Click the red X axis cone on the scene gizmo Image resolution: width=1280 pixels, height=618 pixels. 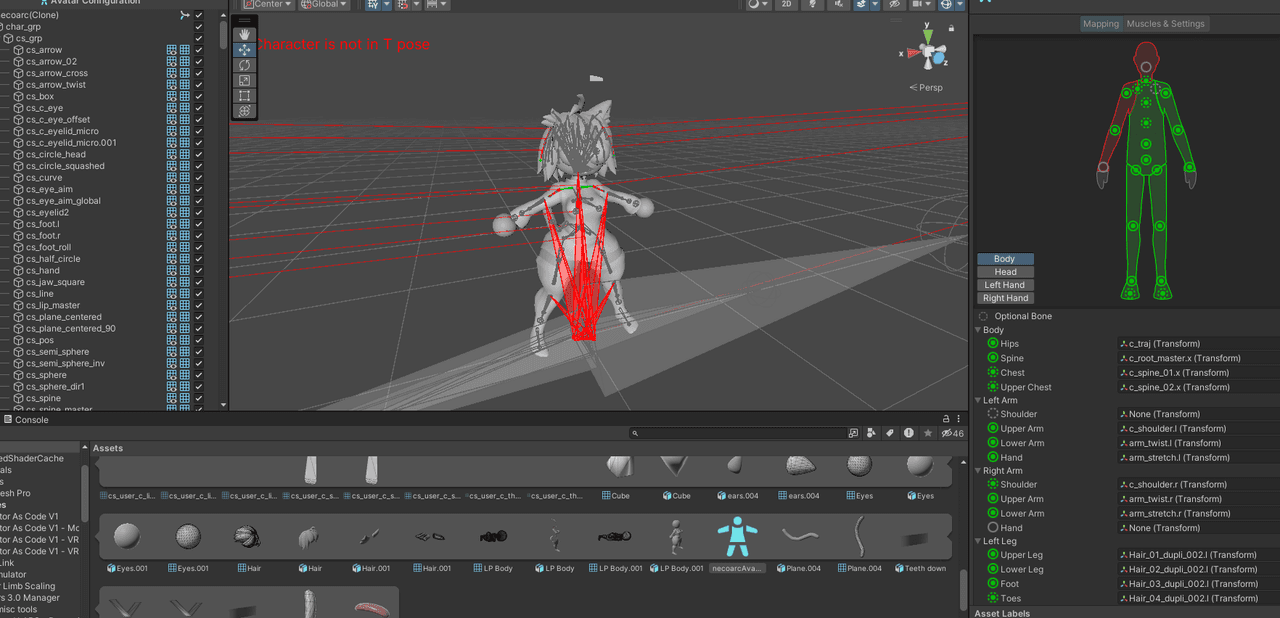[x=914, y=53]
